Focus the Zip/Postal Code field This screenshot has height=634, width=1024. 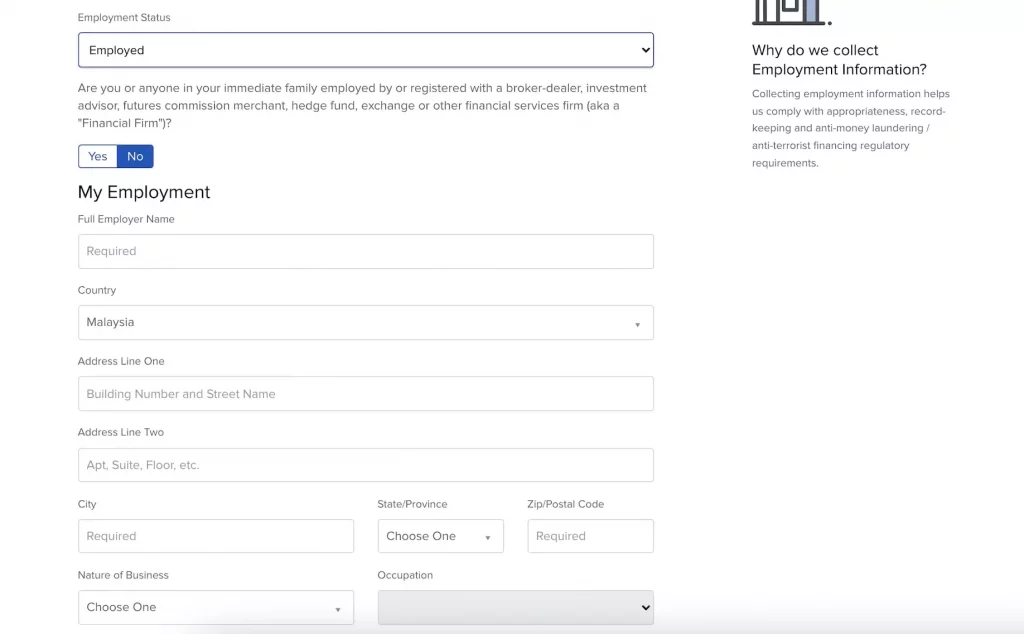click(x=590, y=536)
